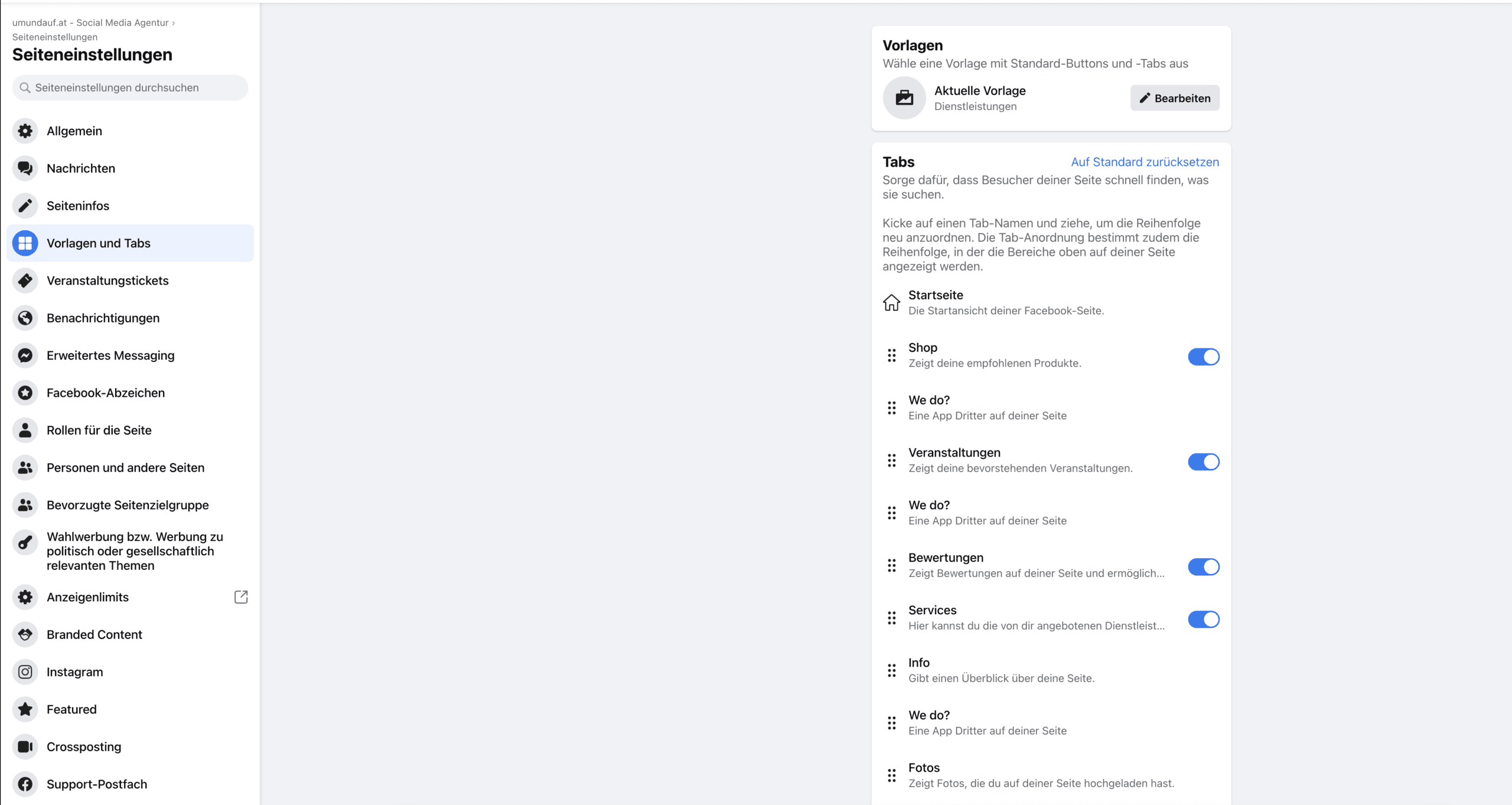1512x805 pixels.
Task: Open the Allgemein settings section
Action: 130,131
